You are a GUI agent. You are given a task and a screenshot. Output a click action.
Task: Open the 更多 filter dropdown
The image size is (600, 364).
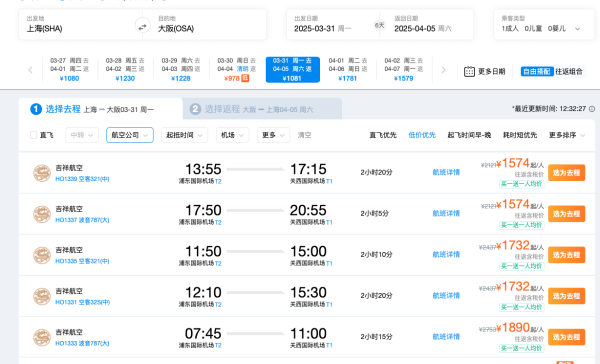click(x=273, y=135)
